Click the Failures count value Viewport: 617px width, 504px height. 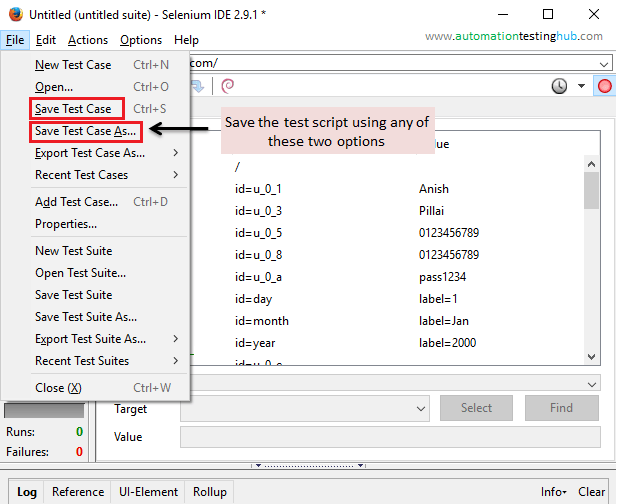(79, 452)
